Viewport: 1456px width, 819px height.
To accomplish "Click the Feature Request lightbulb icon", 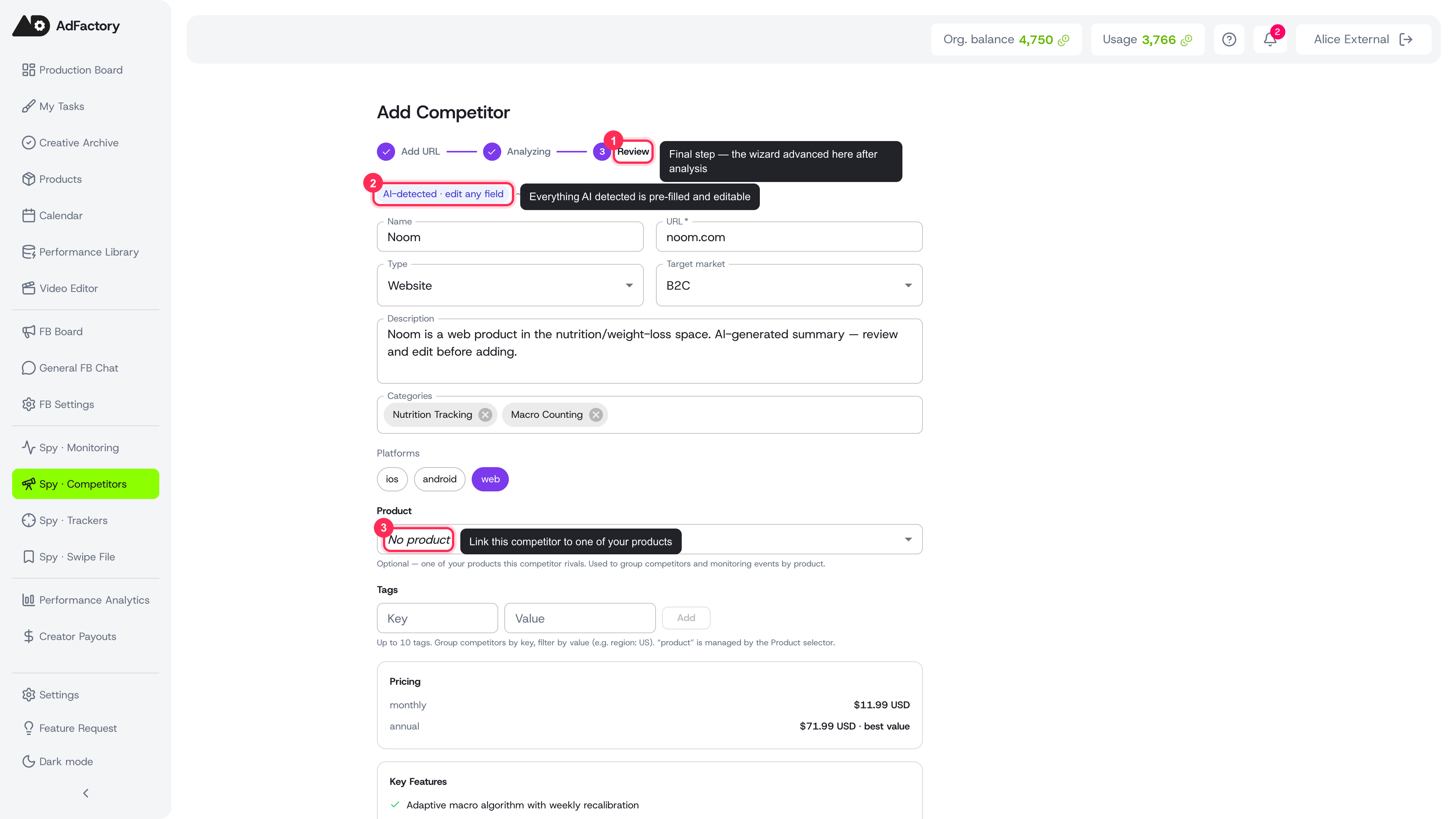I will tap(28, 728).
